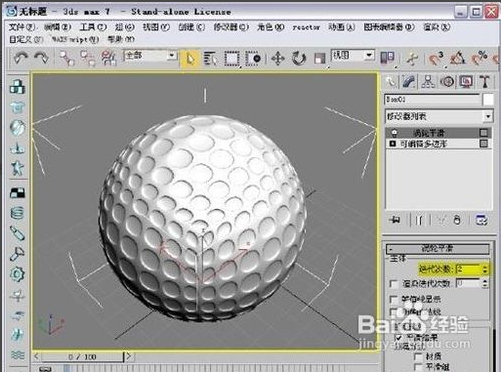Click the Redo arrow in the toolbar
501x372 pixels.
tap(41, 58)
